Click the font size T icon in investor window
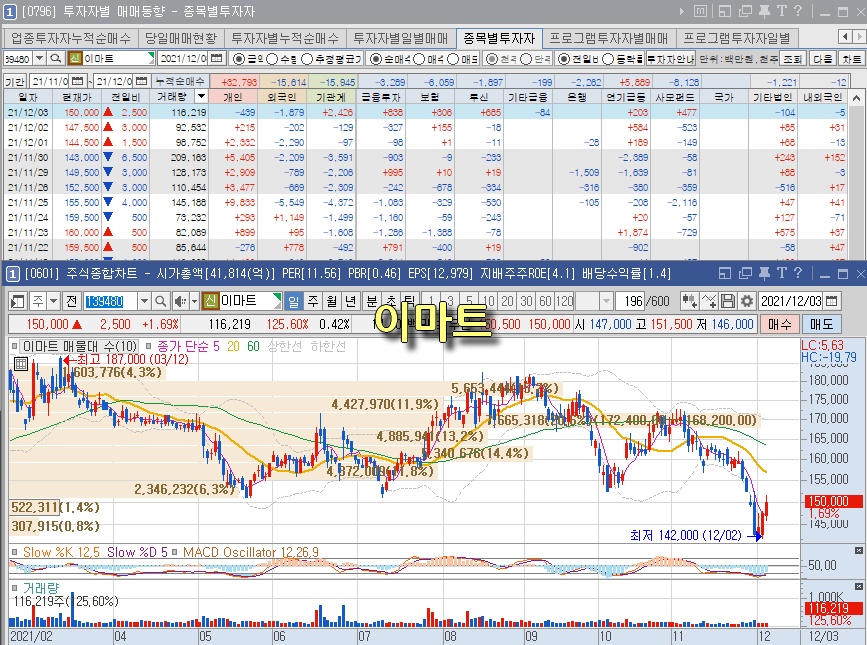This screenshot has height=645, width=867. click(x=781, y=11)
